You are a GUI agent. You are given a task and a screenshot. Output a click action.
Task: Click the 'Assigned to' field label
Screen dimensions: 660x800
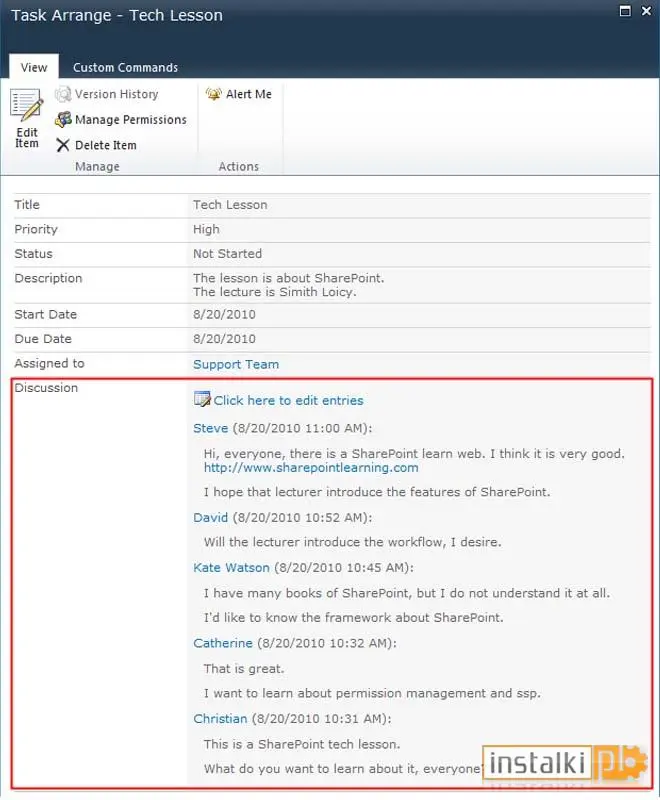(x=49, y=363)
